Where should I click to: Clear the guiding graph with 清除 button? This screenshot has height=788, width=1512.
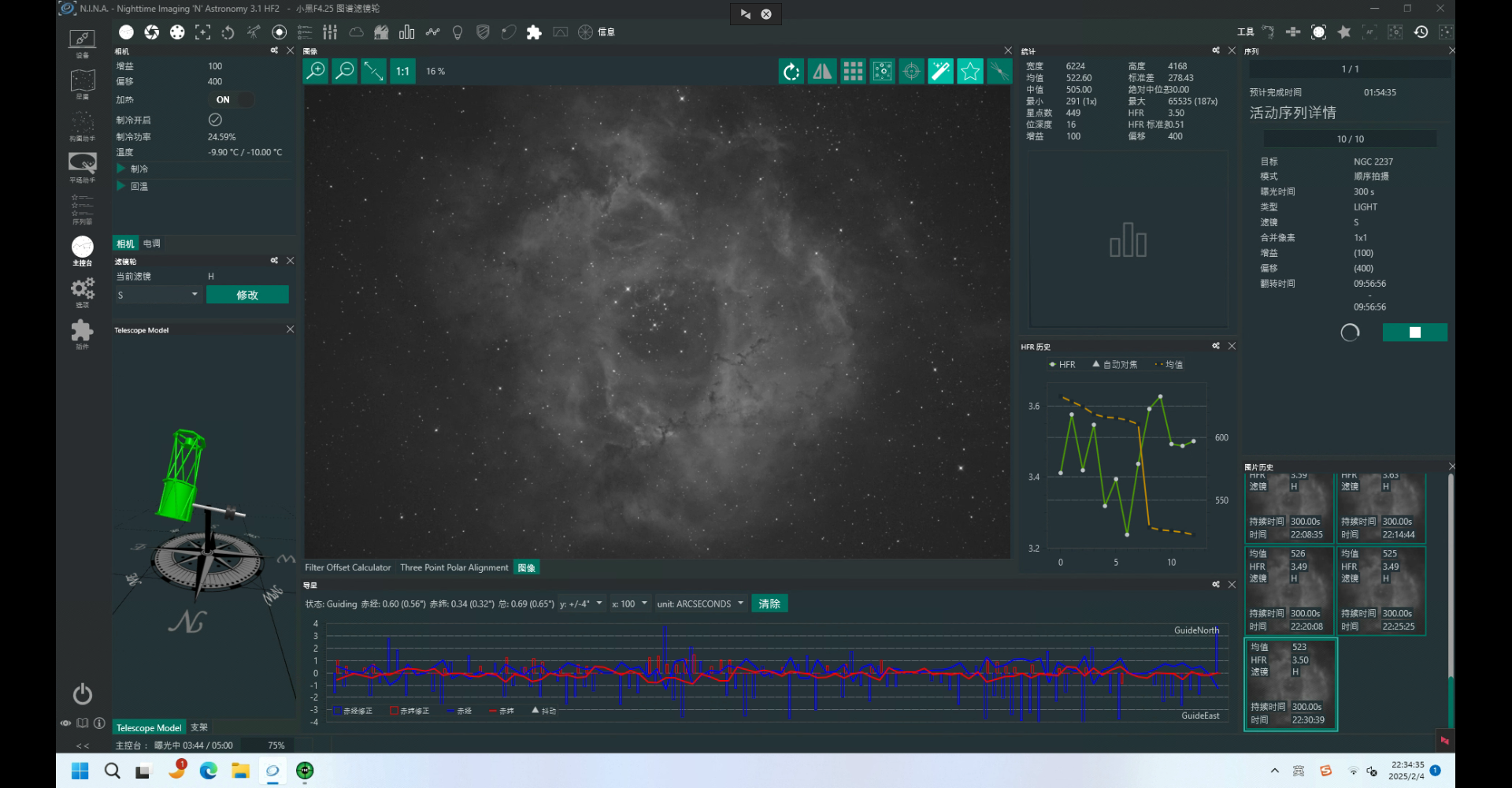(x=769, y=604)
